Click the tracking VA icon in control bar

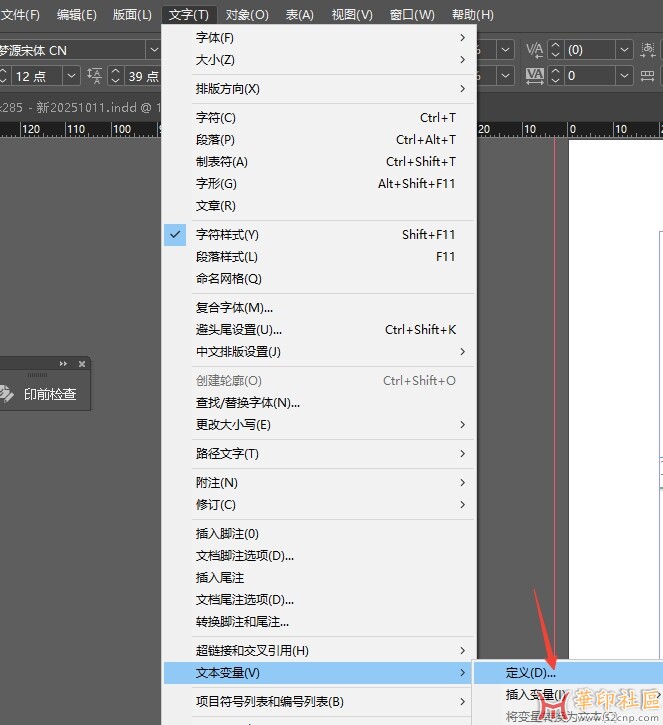coord(534,75)
